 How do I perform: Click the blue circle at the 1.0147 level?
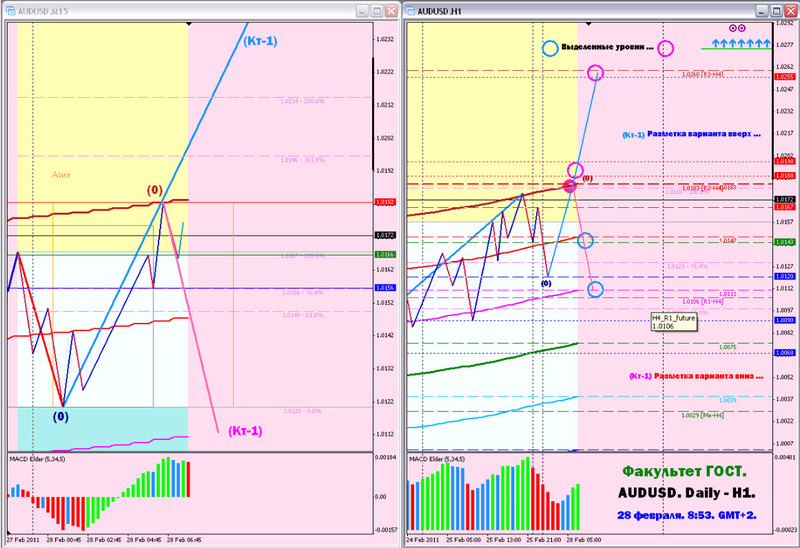585,240
